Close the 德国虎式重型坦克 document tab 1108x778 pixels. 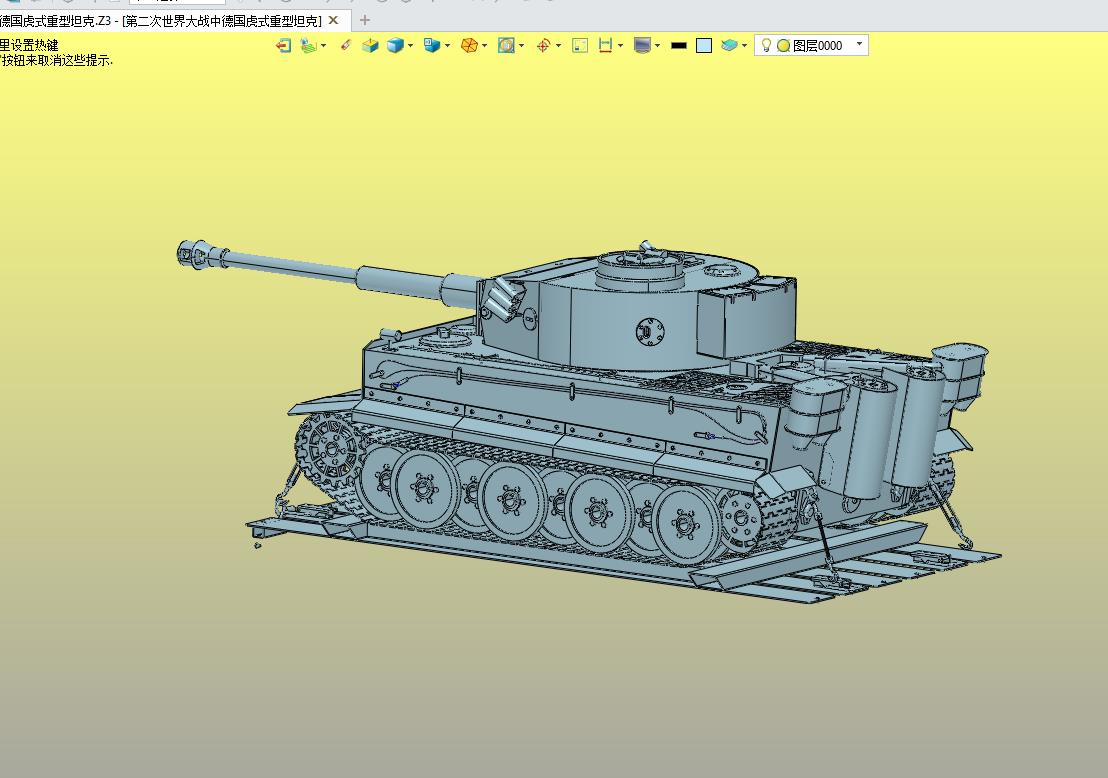pyautogui.click(x=334, y=20)
